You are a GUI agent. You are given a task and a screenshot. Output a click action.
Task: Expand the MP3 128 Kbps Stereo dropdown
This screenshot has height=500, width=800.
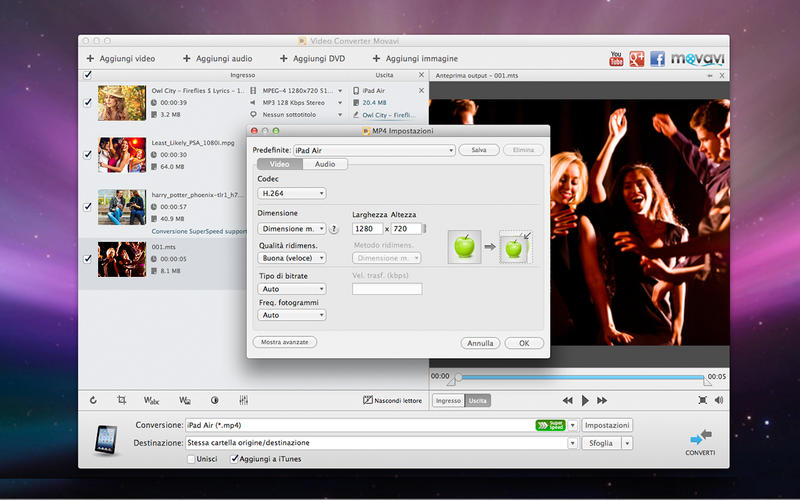340,103
